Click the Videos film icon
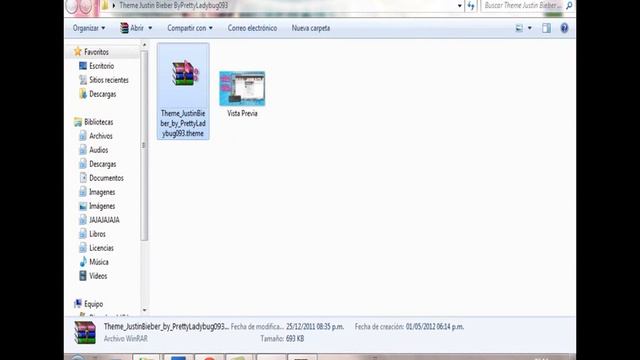The image size is (640, 360). coord(83,276)
